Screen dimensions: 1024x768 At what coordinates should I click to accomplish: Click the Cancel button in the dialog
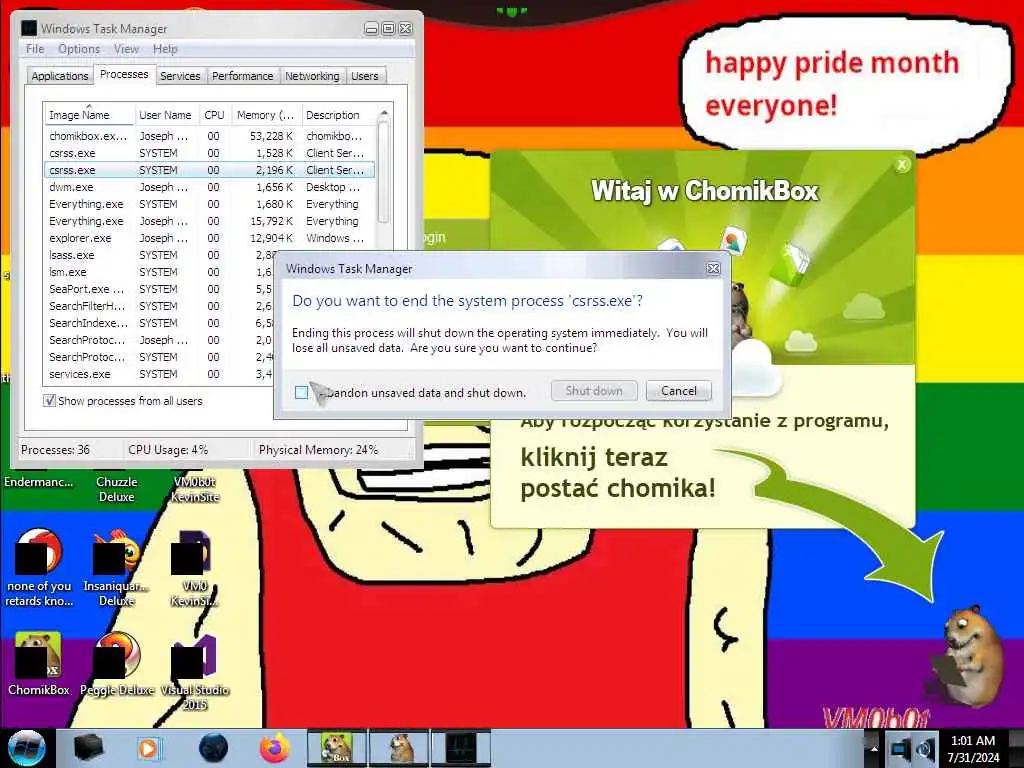(679, 391)
